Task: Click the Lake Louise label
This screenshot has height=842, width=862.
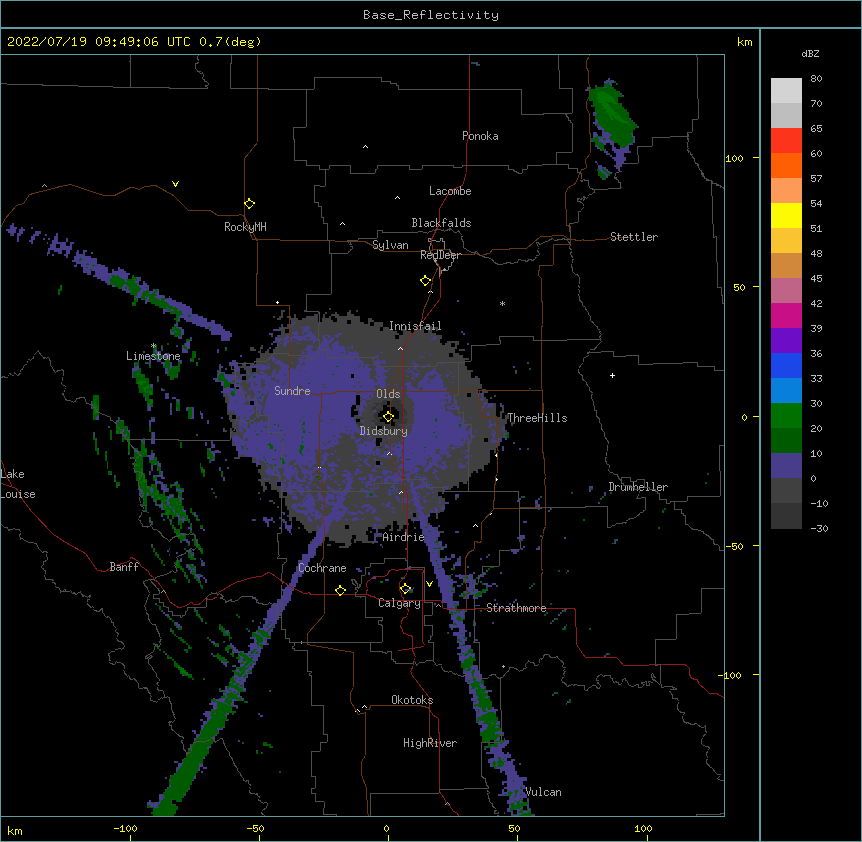Action: (18, 484)
